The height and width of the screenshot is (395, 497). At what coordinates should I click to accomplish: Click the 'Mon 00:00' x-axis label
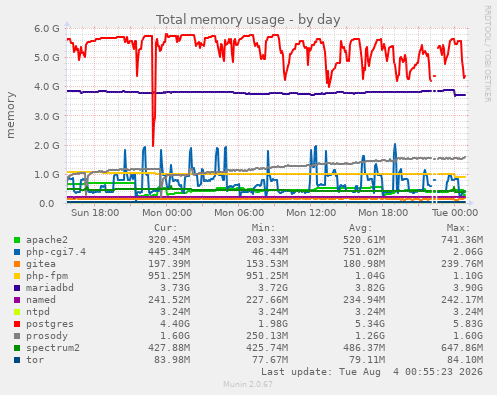point(167,213)
